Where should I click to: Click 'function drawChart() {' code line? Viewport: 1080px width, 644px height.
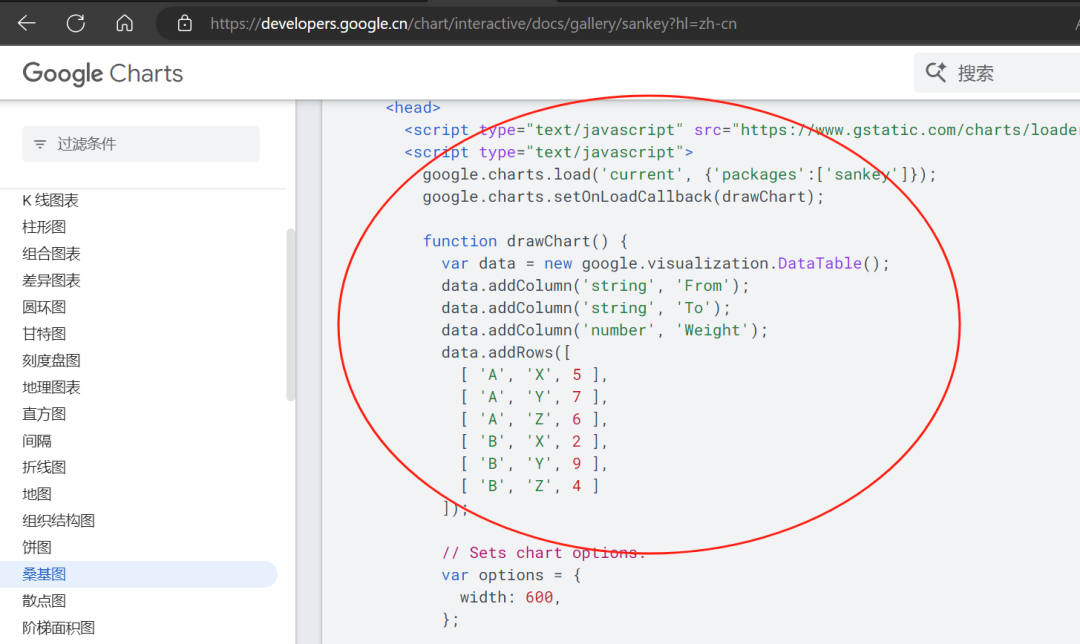(526, 241)
